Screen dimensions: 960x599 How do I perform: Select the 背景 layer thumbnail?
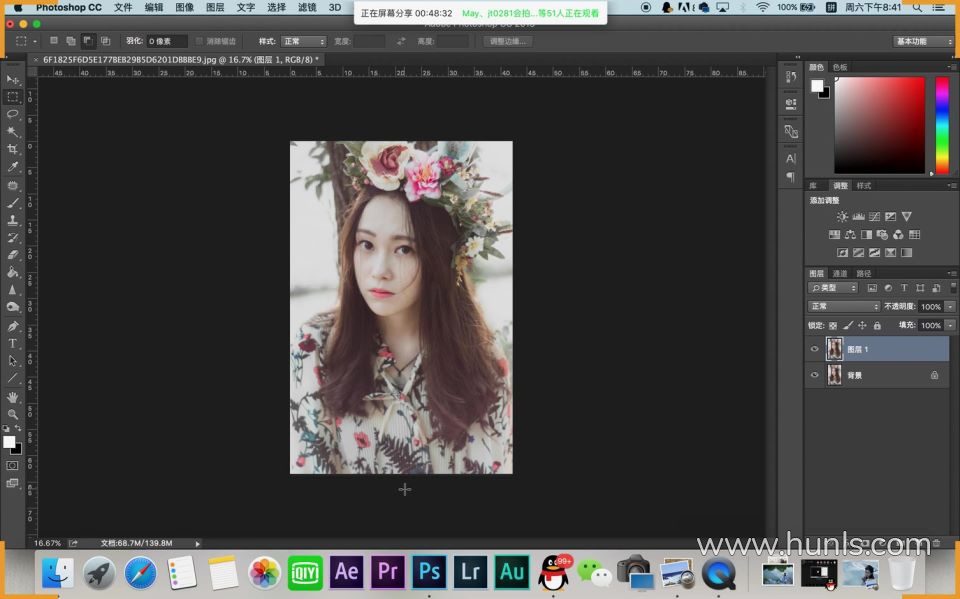[x=834, y=375]
